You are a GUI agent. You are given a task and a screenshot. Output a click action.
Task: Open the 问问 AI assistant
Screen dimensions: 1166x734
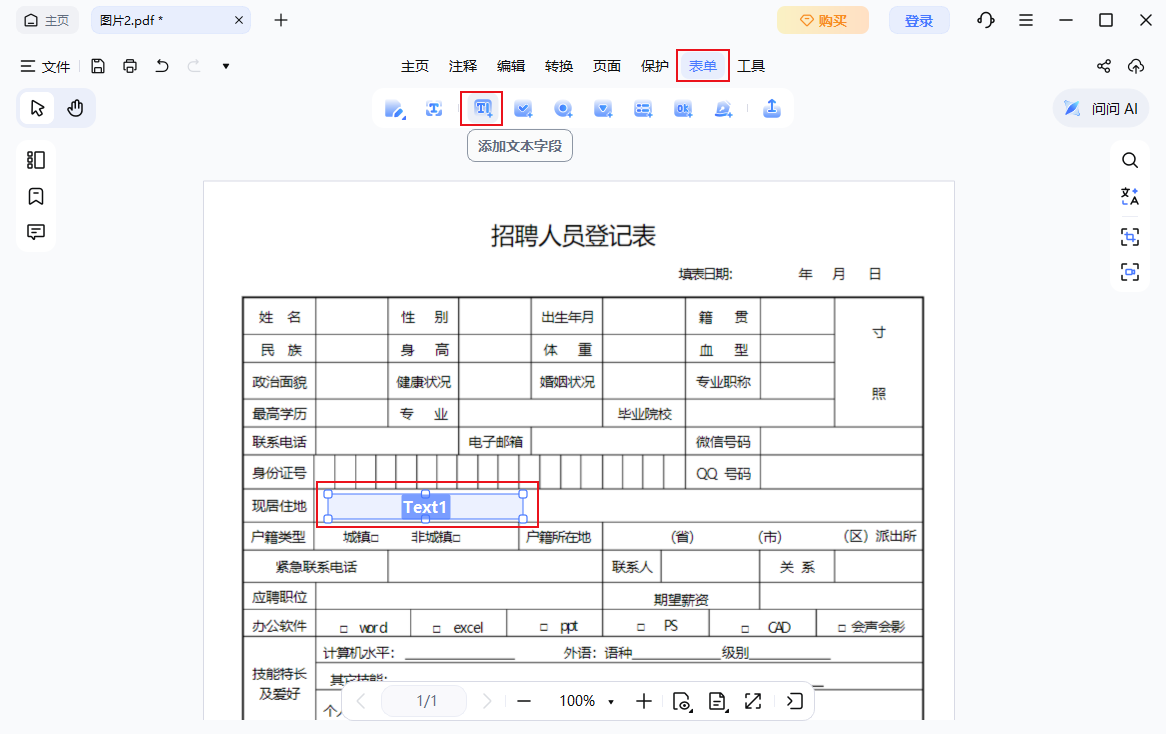[1101, 109]
